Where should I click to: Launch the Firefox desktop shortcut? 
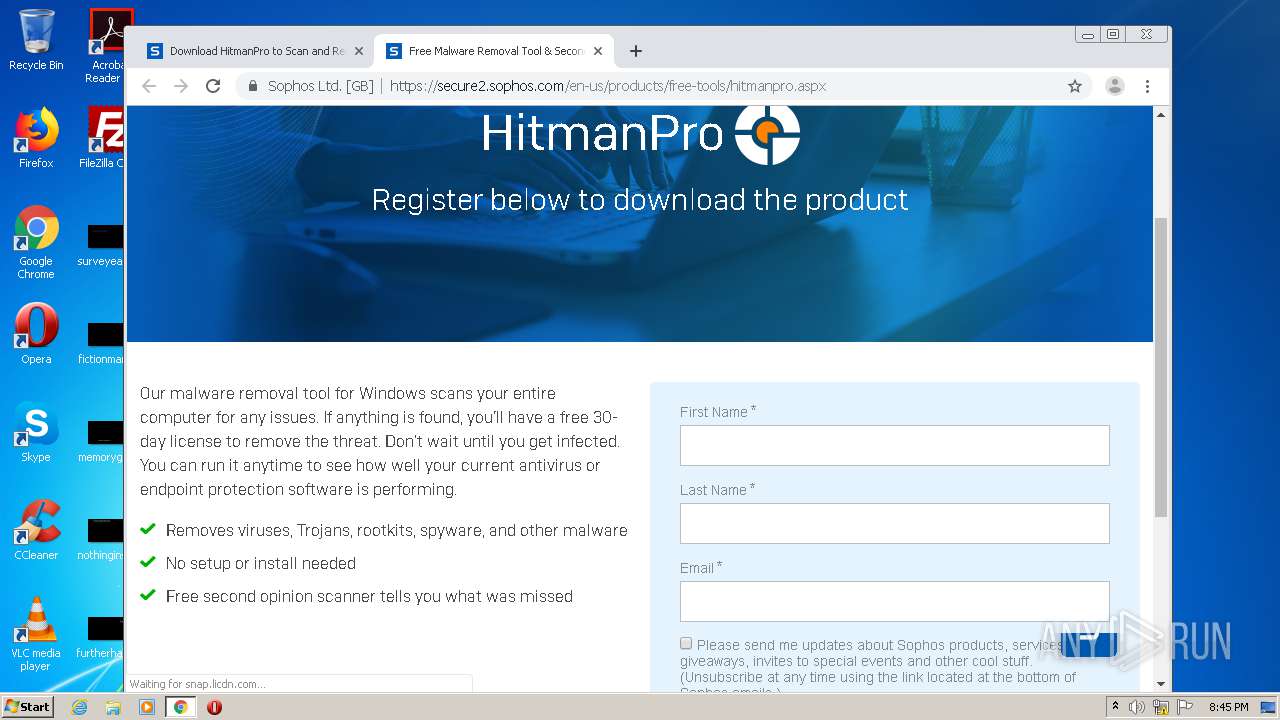pos(36,137)
